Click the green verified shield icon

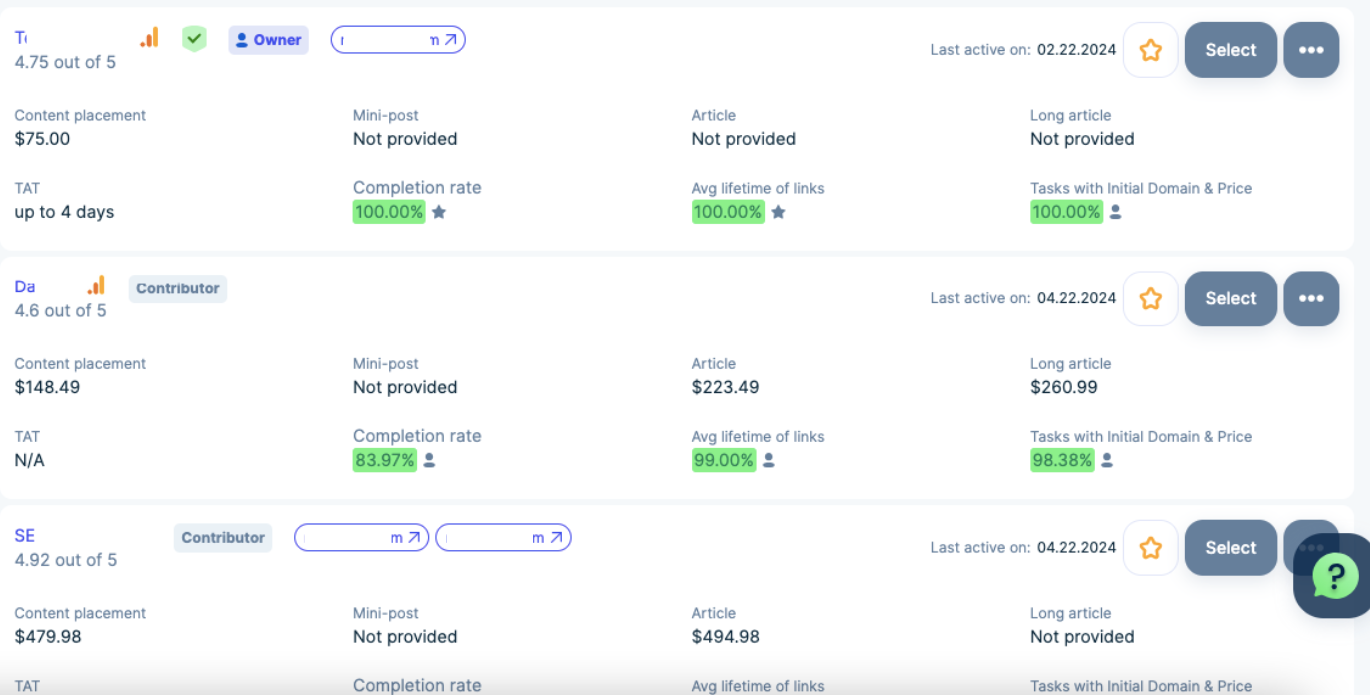[x=194, y=39]
